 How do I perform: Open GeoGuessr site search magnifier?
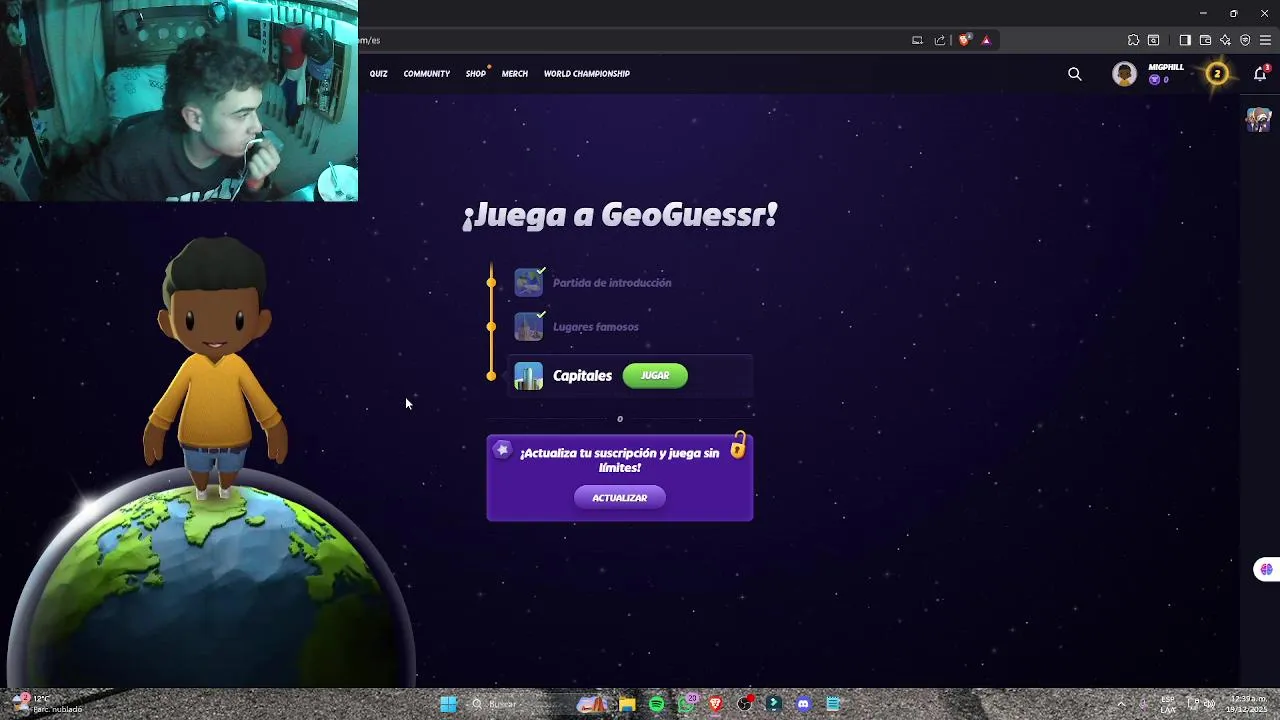pyautogui.click(x=1075, y=74)
